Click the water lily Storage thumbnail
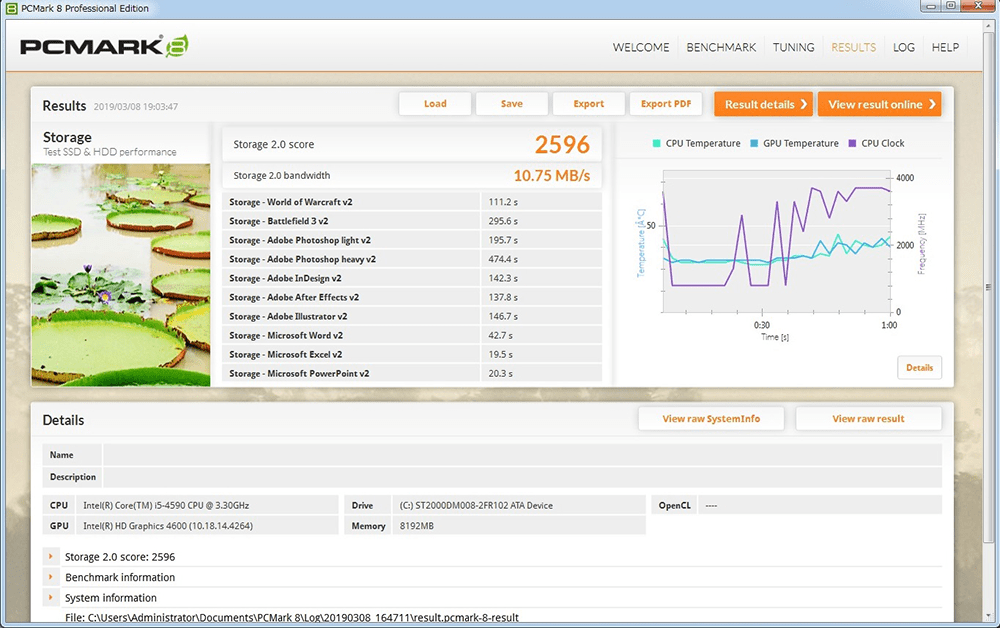Image resolution: width=1000 pixels, height=628 pixels. pyautogui.click(x=121, y=275)
